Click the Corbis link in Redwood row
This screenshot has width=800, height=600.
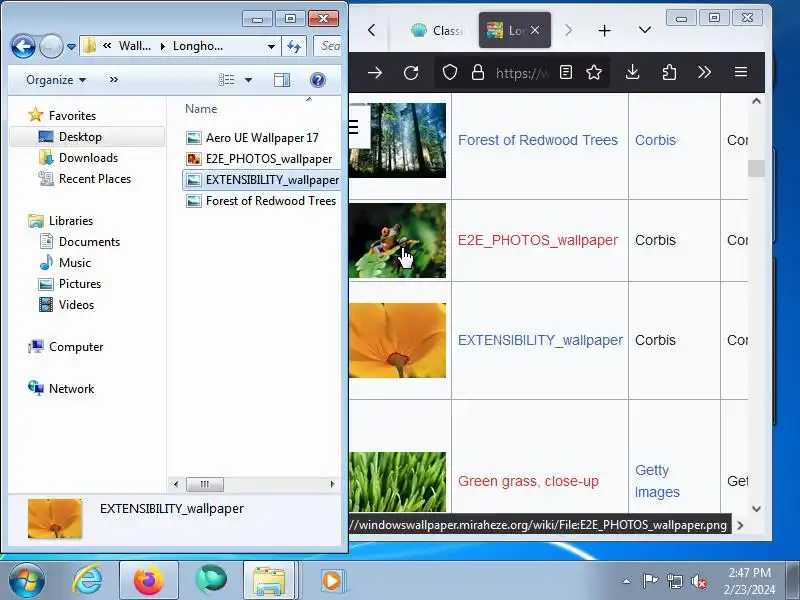655,140
